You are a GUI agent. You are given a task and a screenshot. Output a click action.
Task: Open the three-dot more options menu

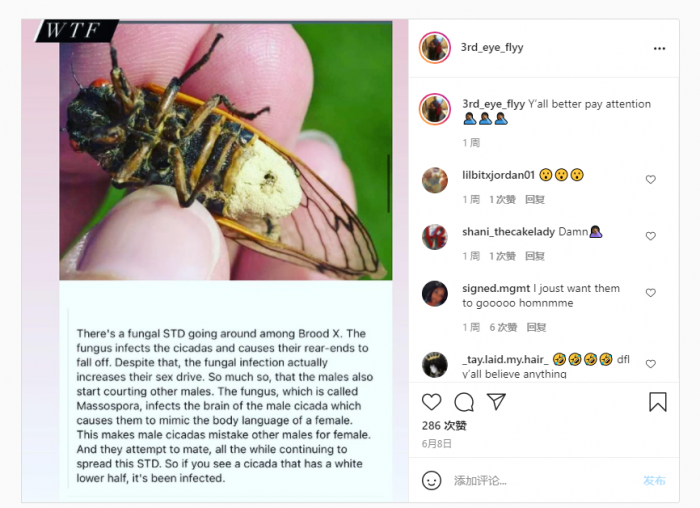(659, 48)
